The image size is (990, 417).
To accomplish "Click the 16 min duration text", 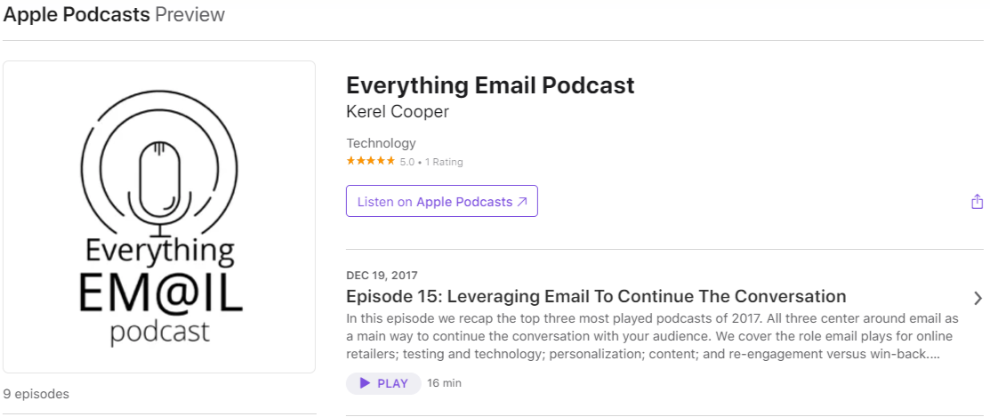I will 444,384.
